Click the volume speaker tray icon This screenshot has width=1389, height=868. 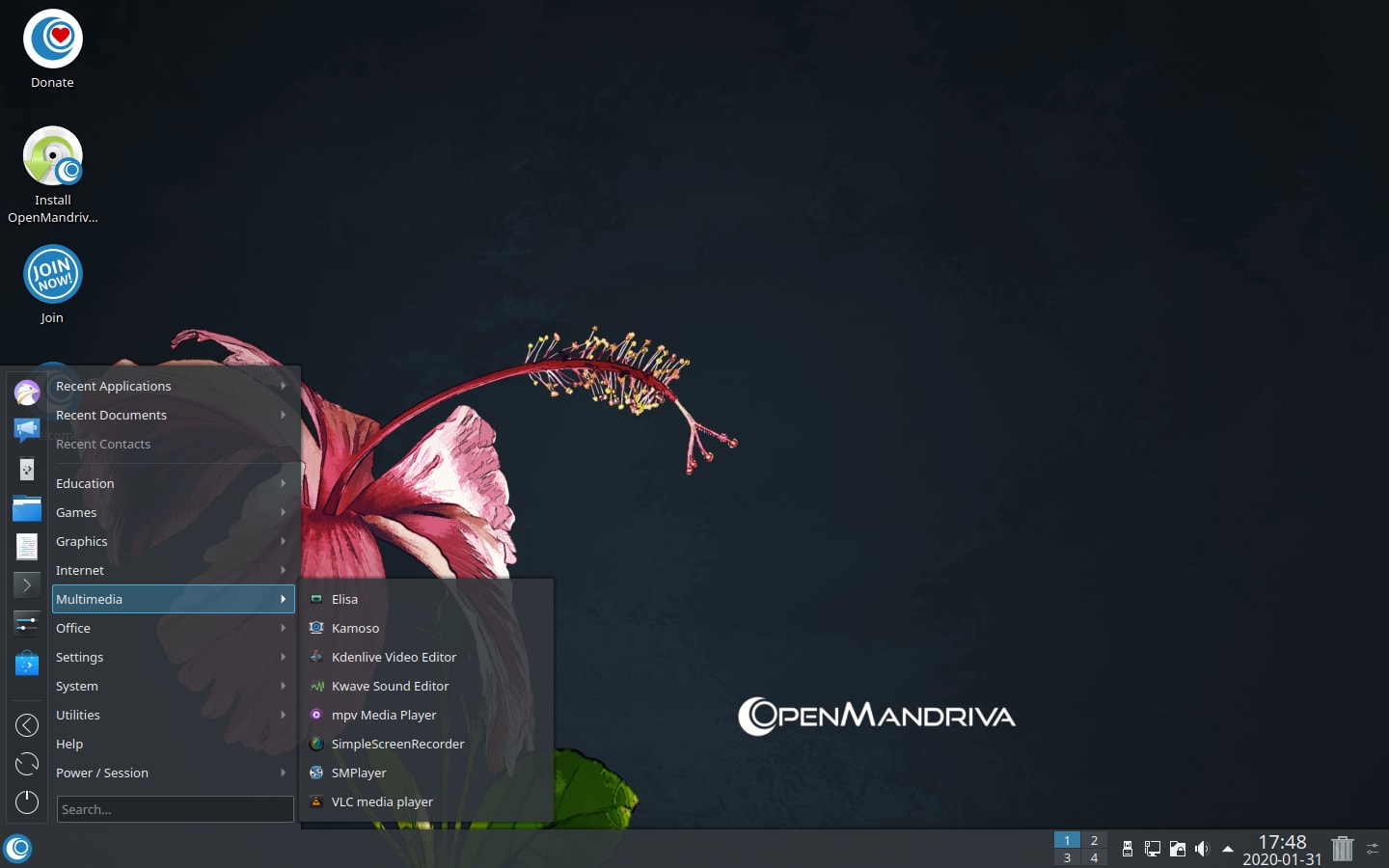1202,849
